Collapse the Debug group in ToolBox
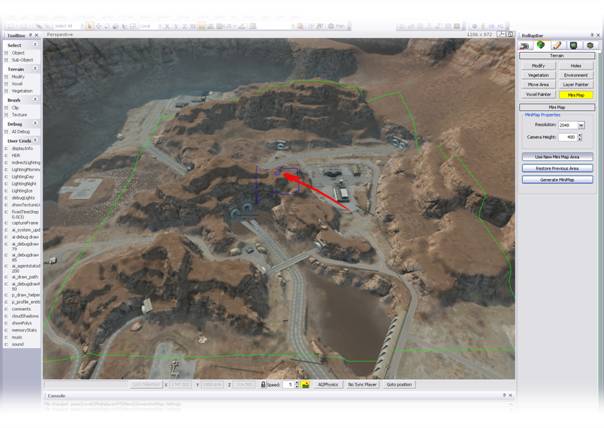 pyautogui.click(x=35, y=123)
